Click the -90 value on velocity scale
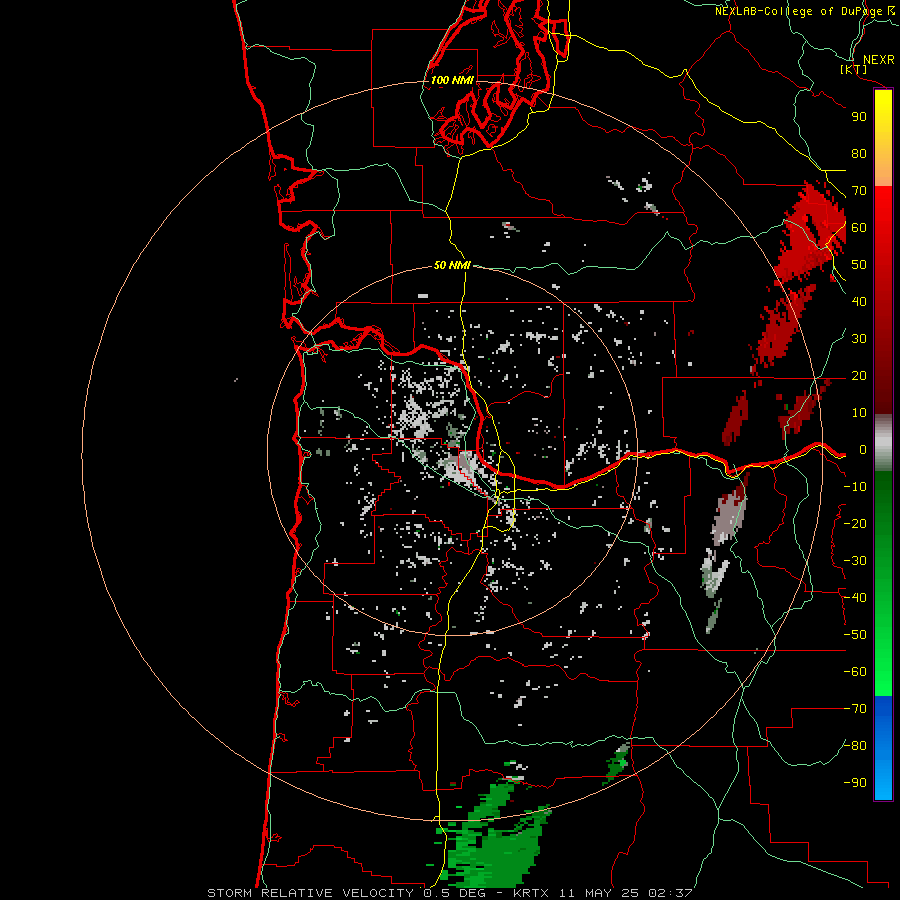The image size is (900, 900). click(x=855, y=783)
